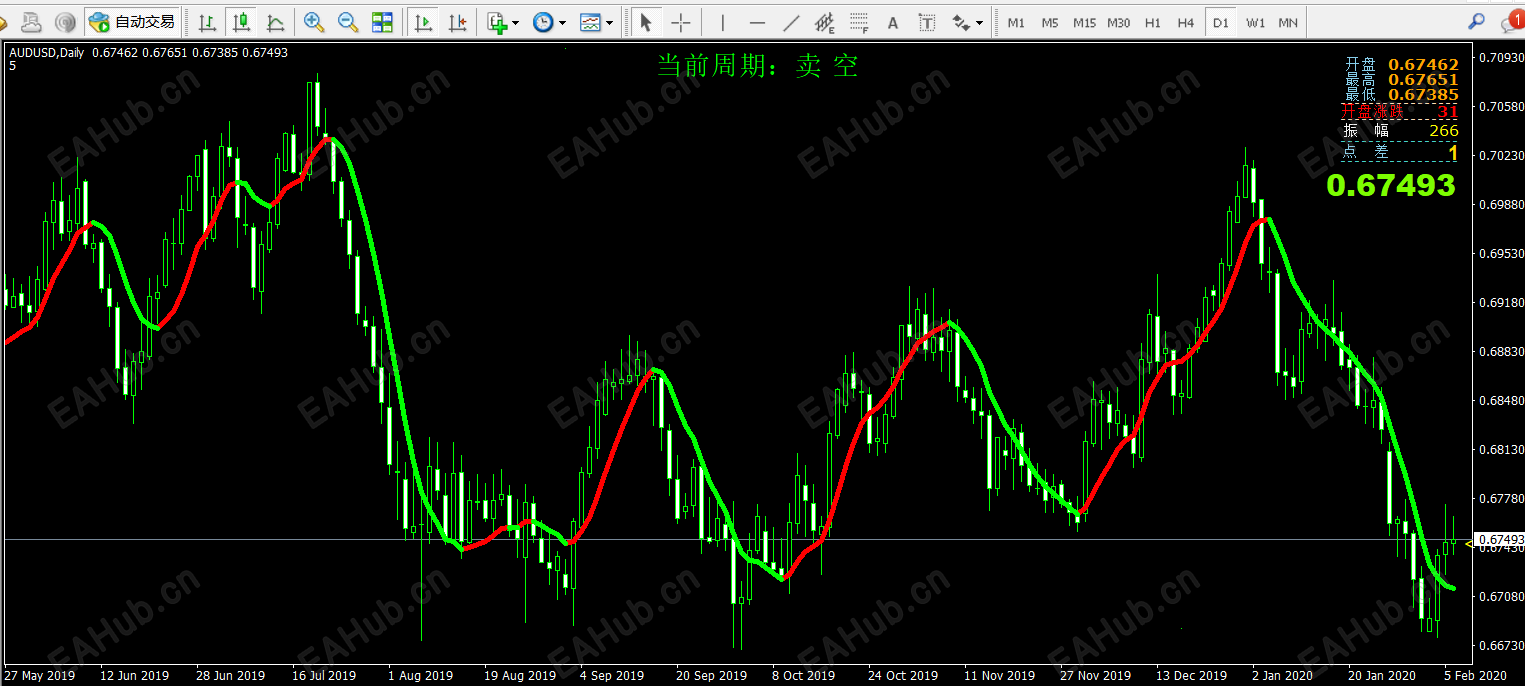Select the D1 daily timeframe
This screenshot has height=686, width=1525.
click(1220, 22)
